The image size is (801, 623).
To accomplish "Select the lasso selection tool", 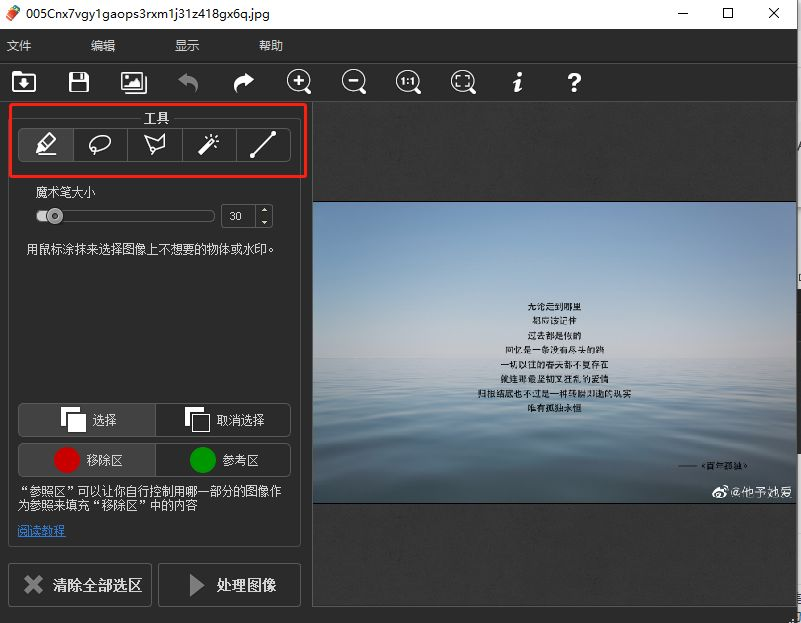I will click(x=100, y=145).
